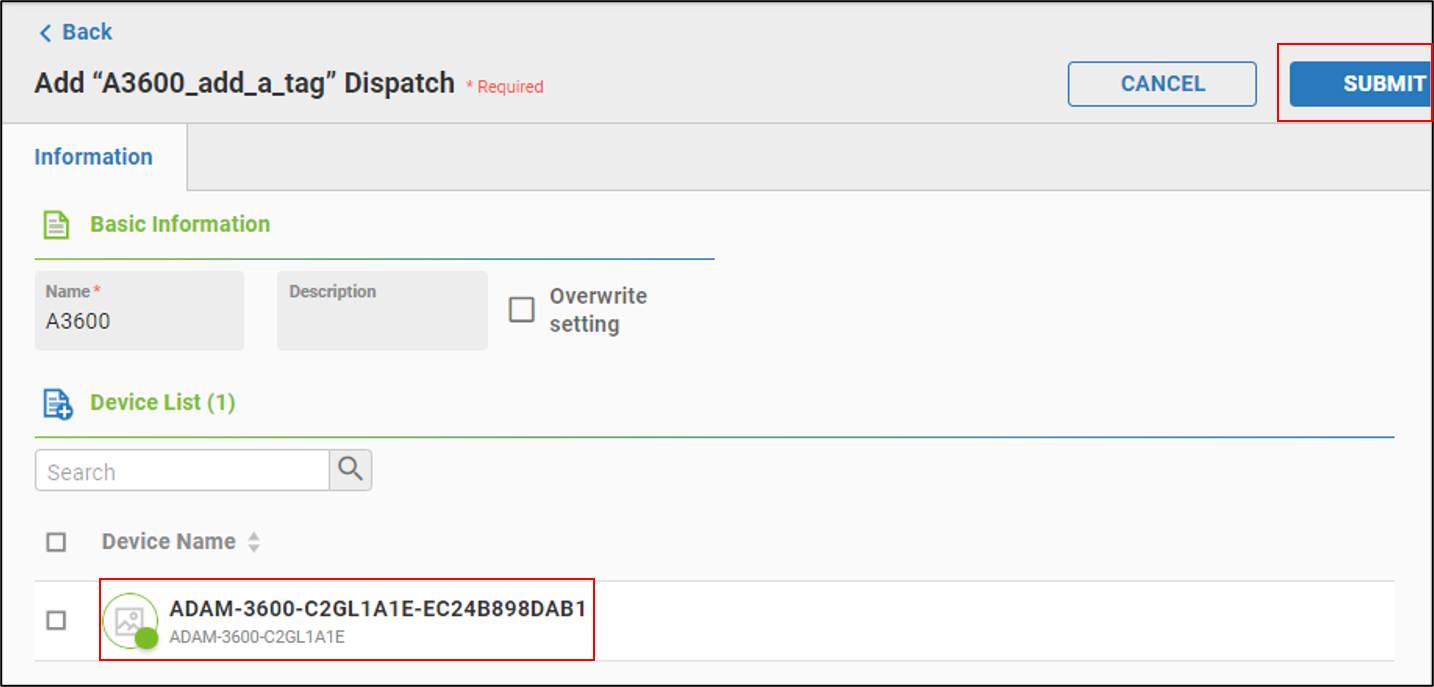Click the Back chevron arrow icon
The height and width of the screenshot is (687, 1434).
[x=45, y=33]
